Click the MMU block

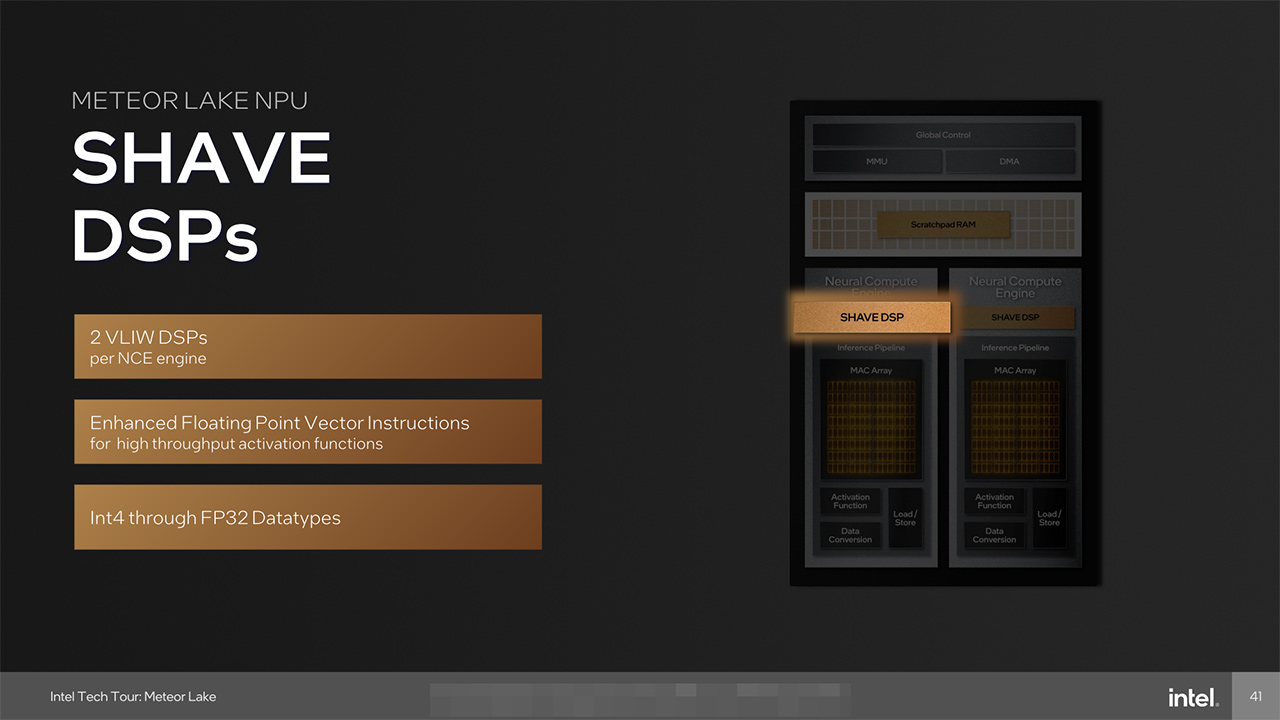877,161
